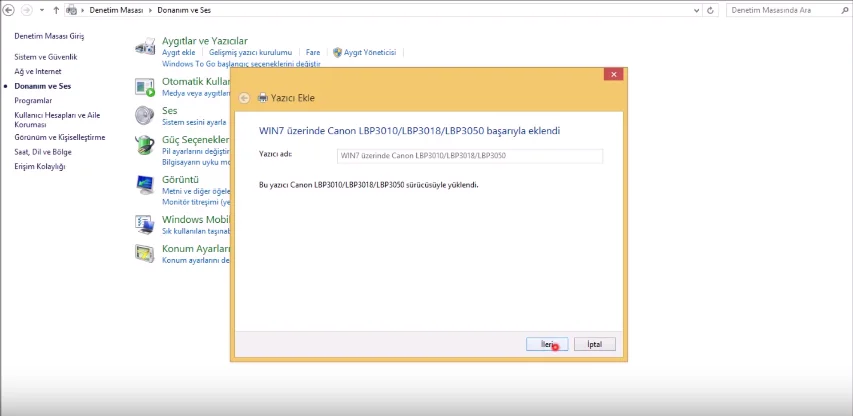
Task: Expand the address bar history dropdown
Action: (697, 10)
